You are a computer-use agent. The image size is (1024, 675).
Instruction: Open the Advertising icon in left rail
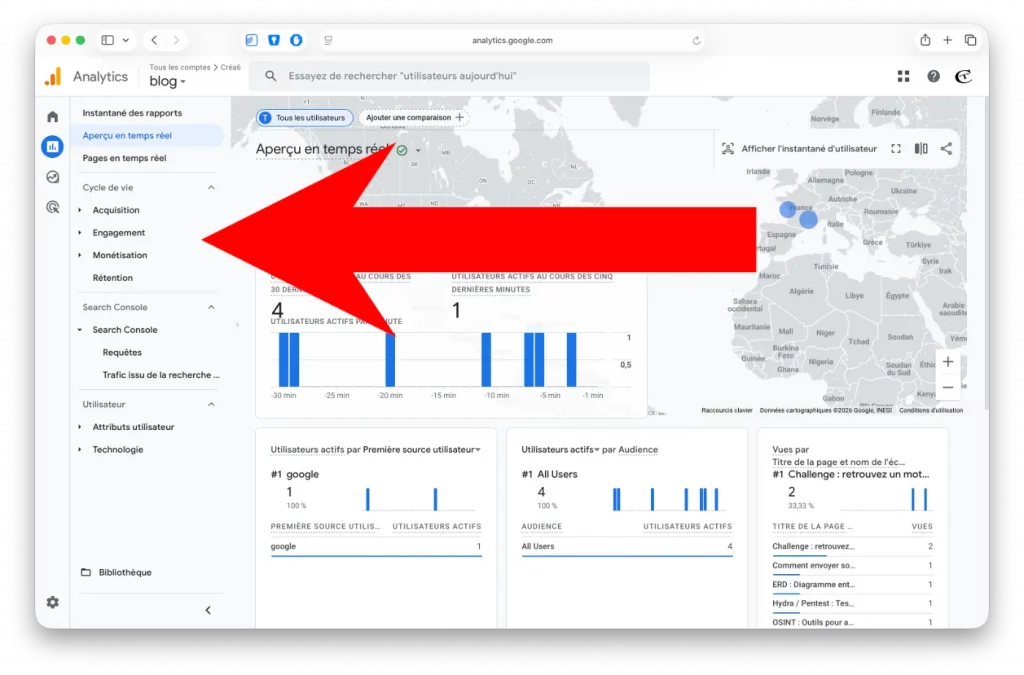tap(52, 207)
